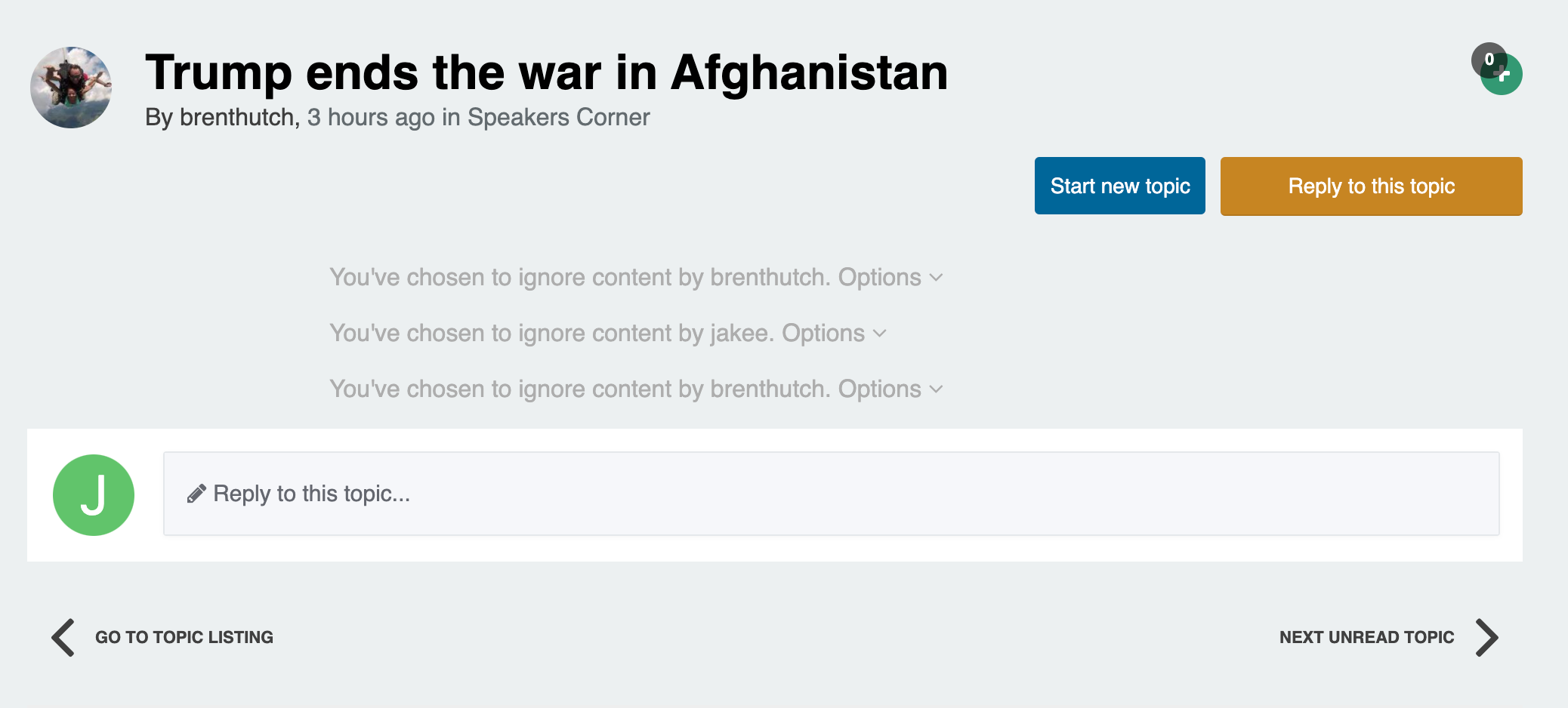Click into the Reply to this topic field

coord(832,494)
